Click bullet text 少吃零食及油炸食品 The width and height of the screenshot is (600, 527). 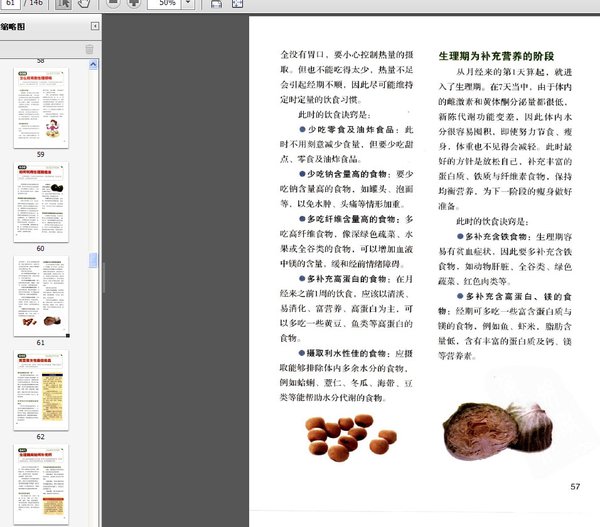351,130
